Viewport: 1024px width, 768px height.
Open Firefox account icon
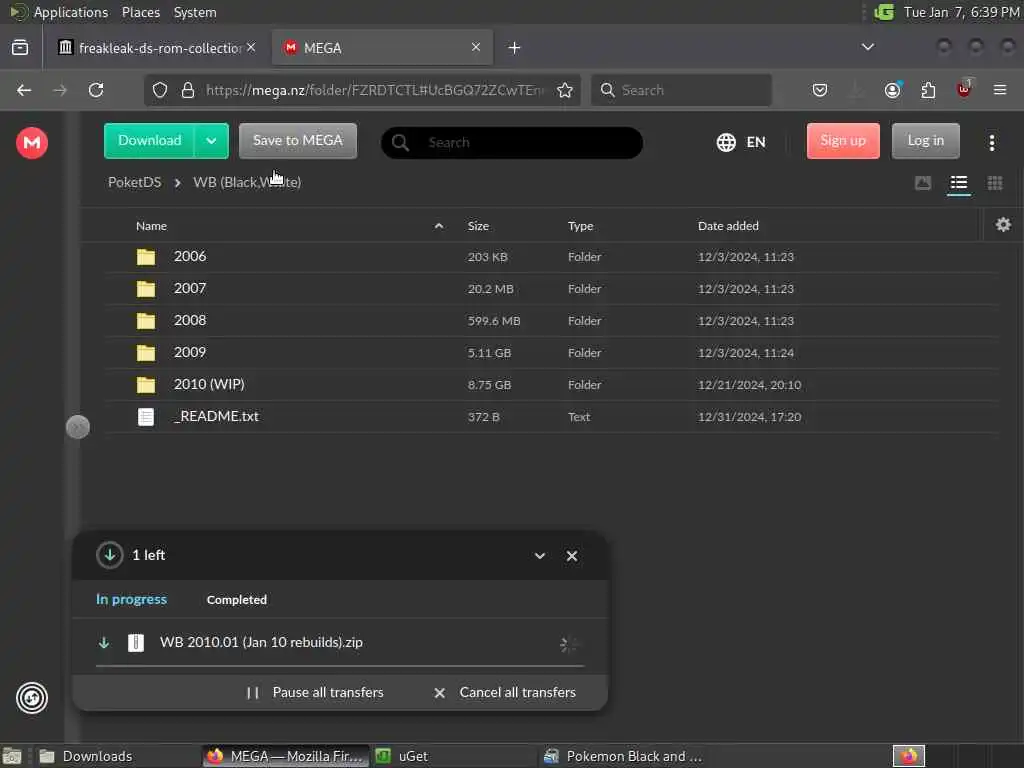(x=892, y=90)
